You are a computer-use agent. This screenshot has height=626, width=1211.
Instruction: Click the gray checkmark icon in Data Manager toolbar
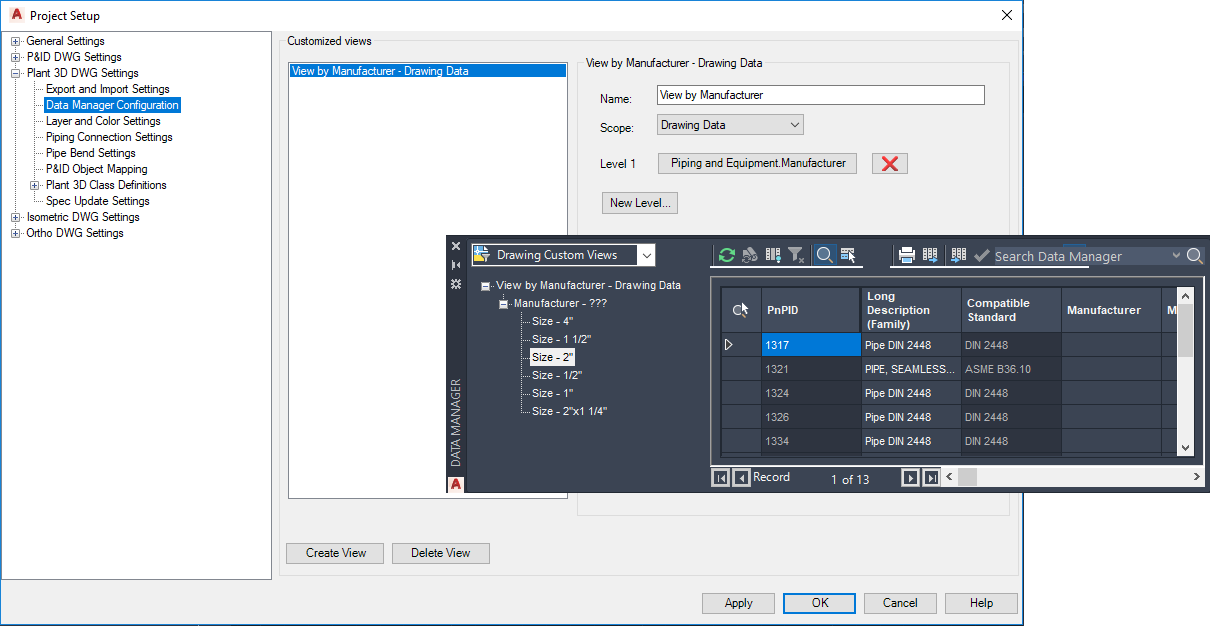click(x=981, y=256)
